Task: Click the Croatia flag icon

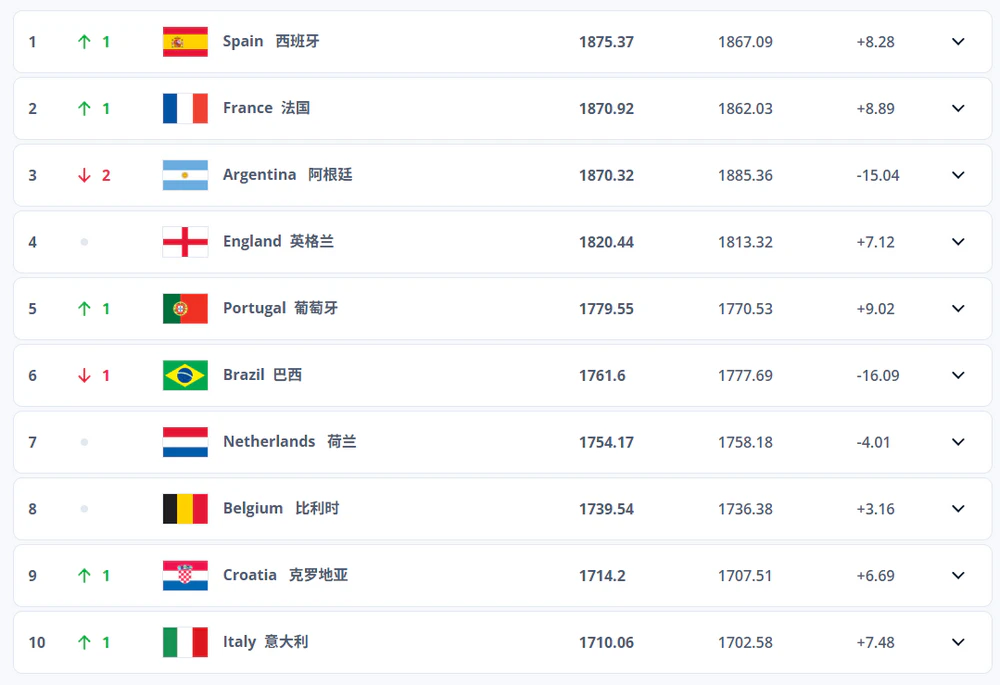Action: tap(185, 575)
